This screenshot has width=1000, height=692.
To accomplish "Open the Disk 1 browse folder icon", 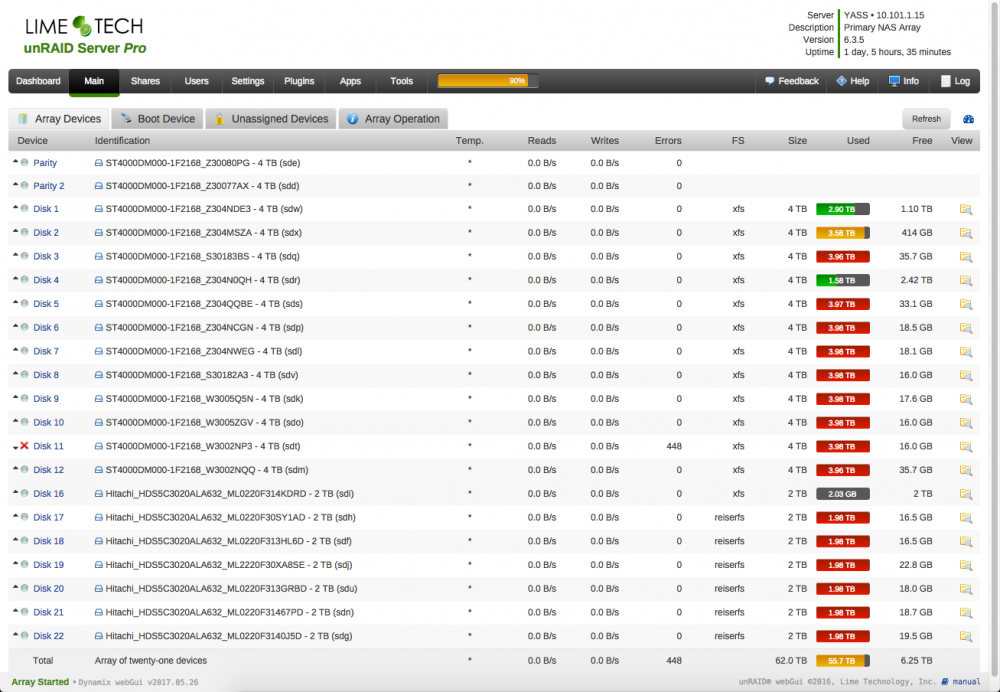I will tap(966, 209).
